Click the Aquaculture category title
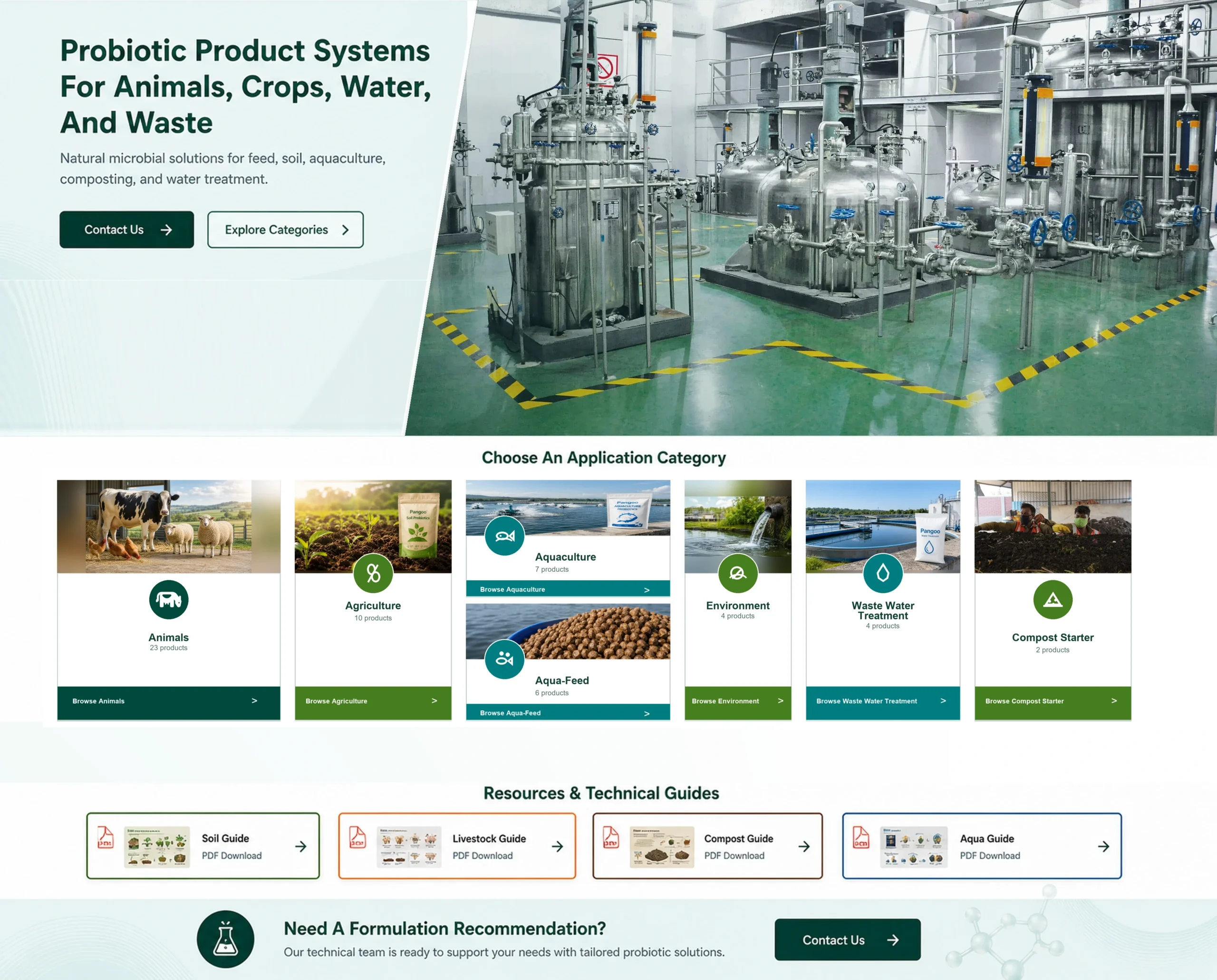 pos(565,557)
